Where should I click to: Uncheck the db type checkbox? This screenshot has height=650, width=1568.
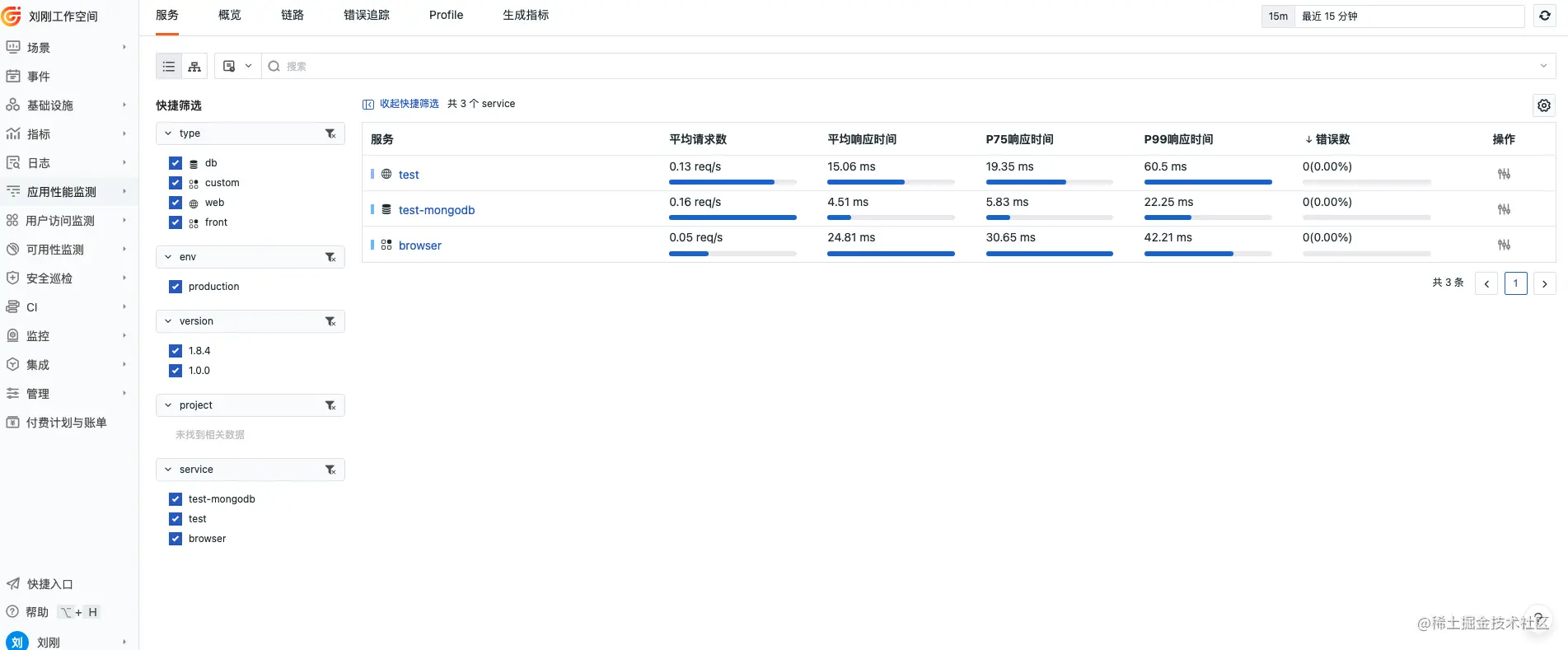pyautogui.click(x=175, y=163)
